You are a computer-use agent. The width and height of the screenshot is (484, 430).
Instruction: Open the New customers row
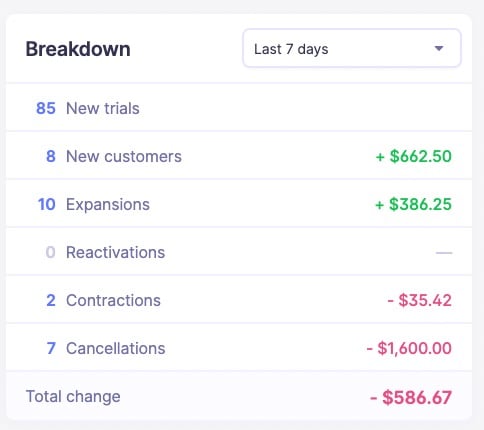(239, 156)
